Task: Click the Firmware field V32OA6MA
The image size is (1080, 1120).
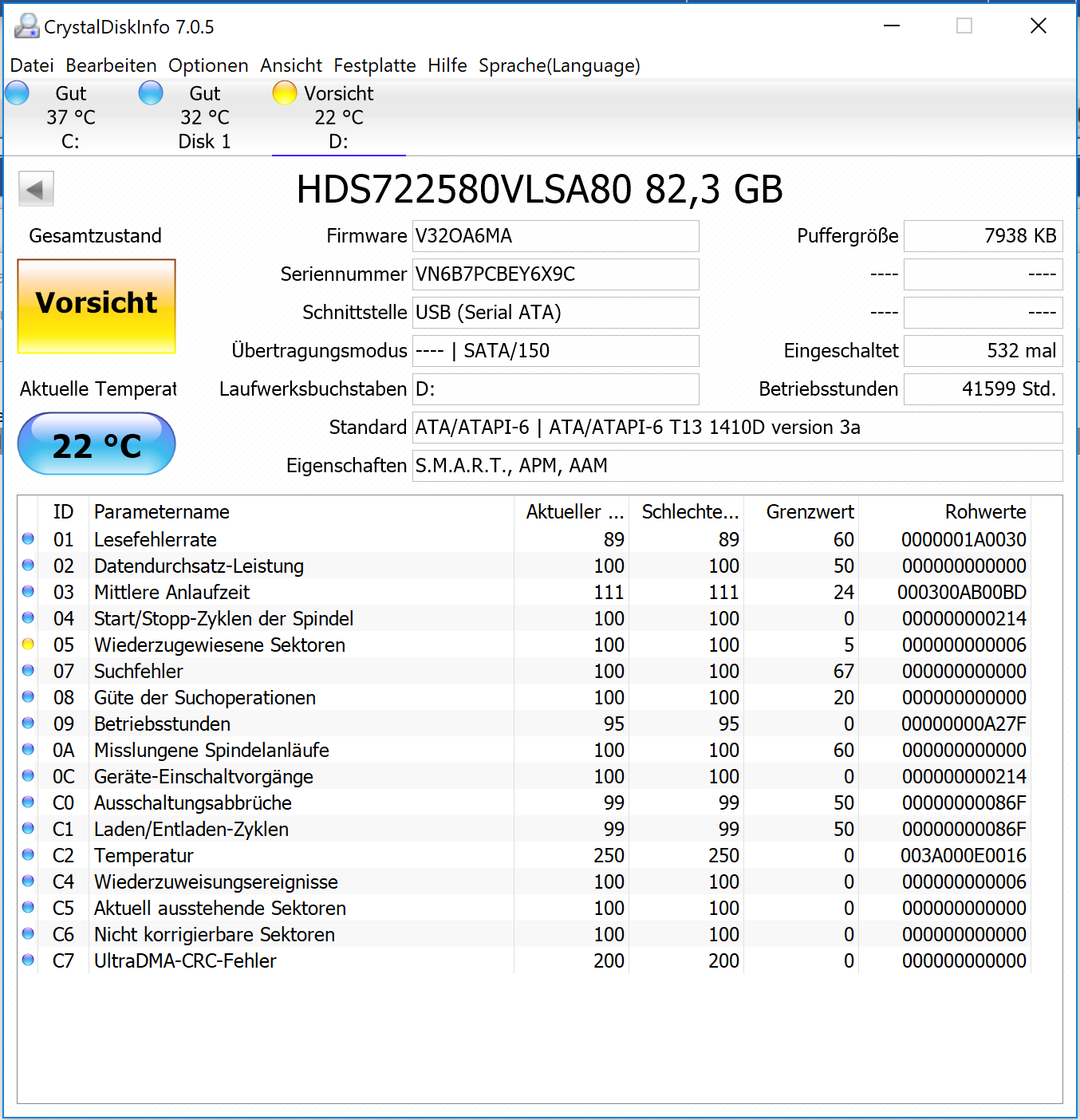Action: click(556, 236)
